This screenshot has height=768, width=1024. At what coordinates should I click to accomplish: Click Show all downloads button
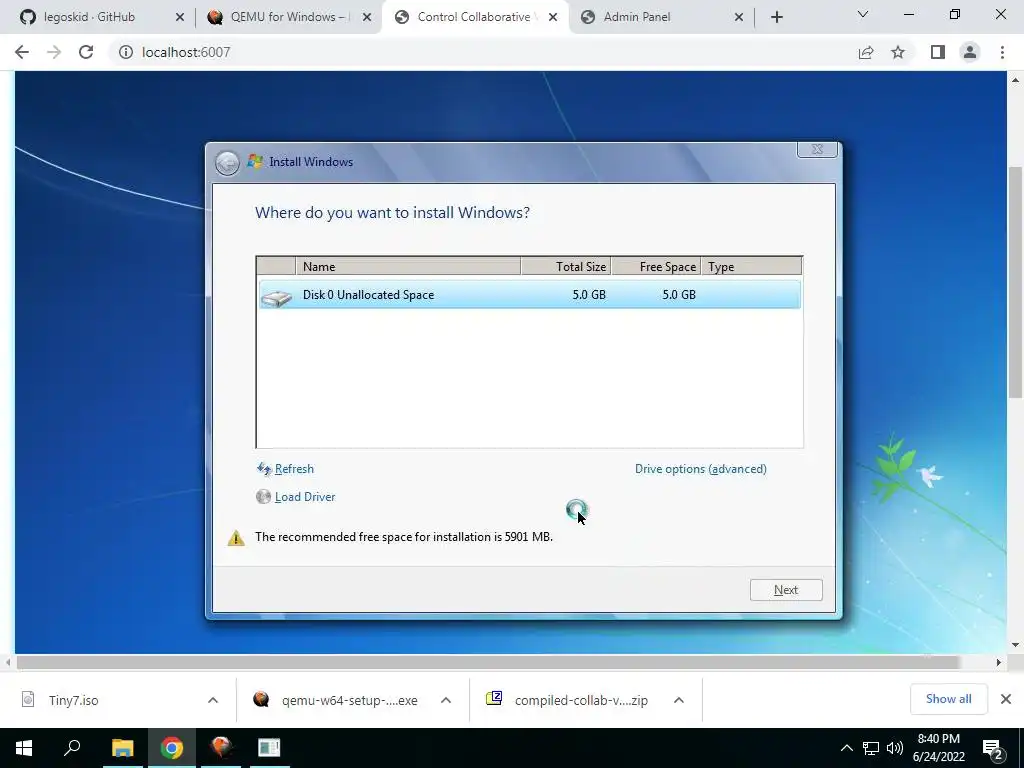[x=948, y=699]
